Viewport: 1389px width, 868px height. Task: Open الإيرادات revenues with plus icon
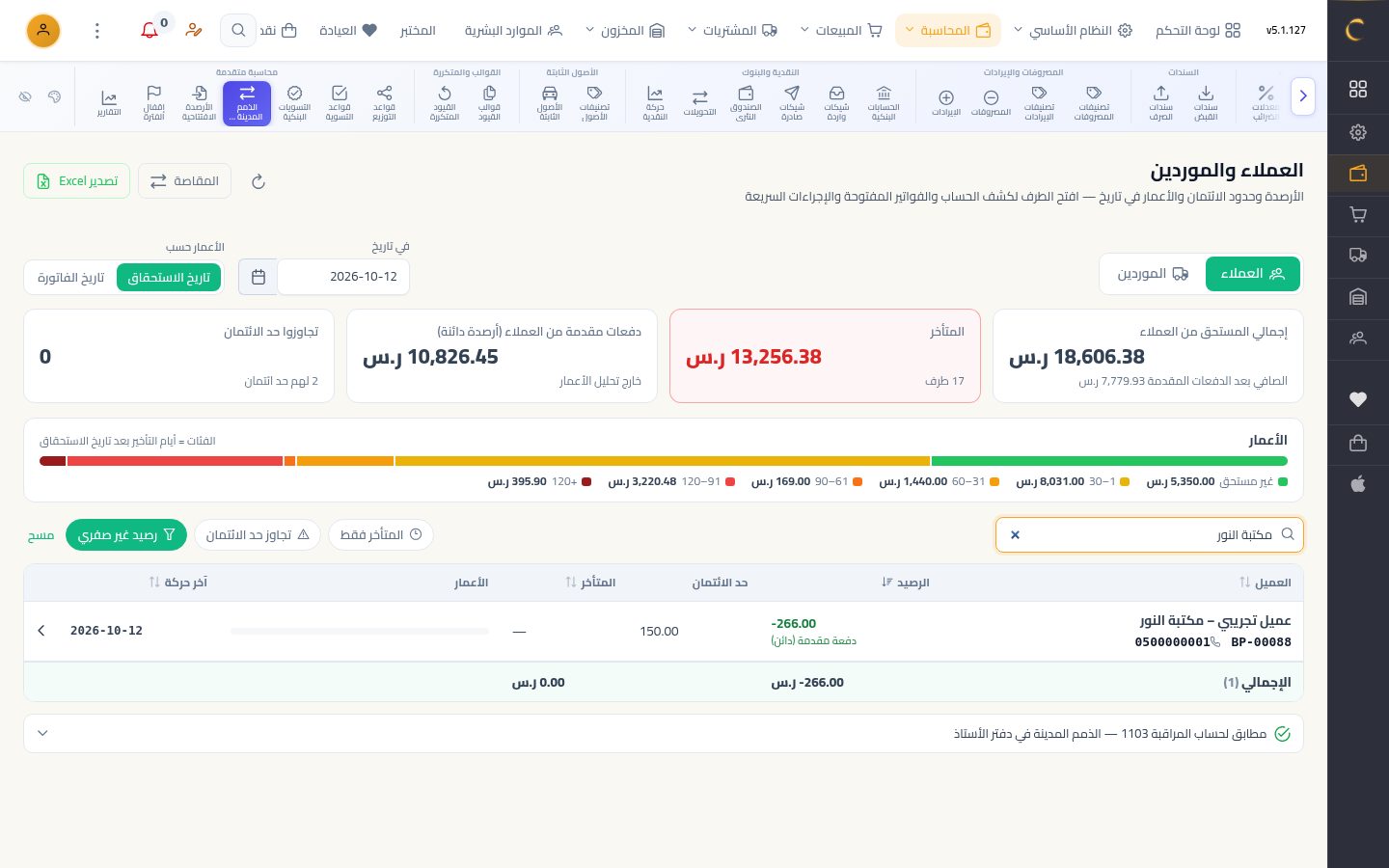pos(946,103)
